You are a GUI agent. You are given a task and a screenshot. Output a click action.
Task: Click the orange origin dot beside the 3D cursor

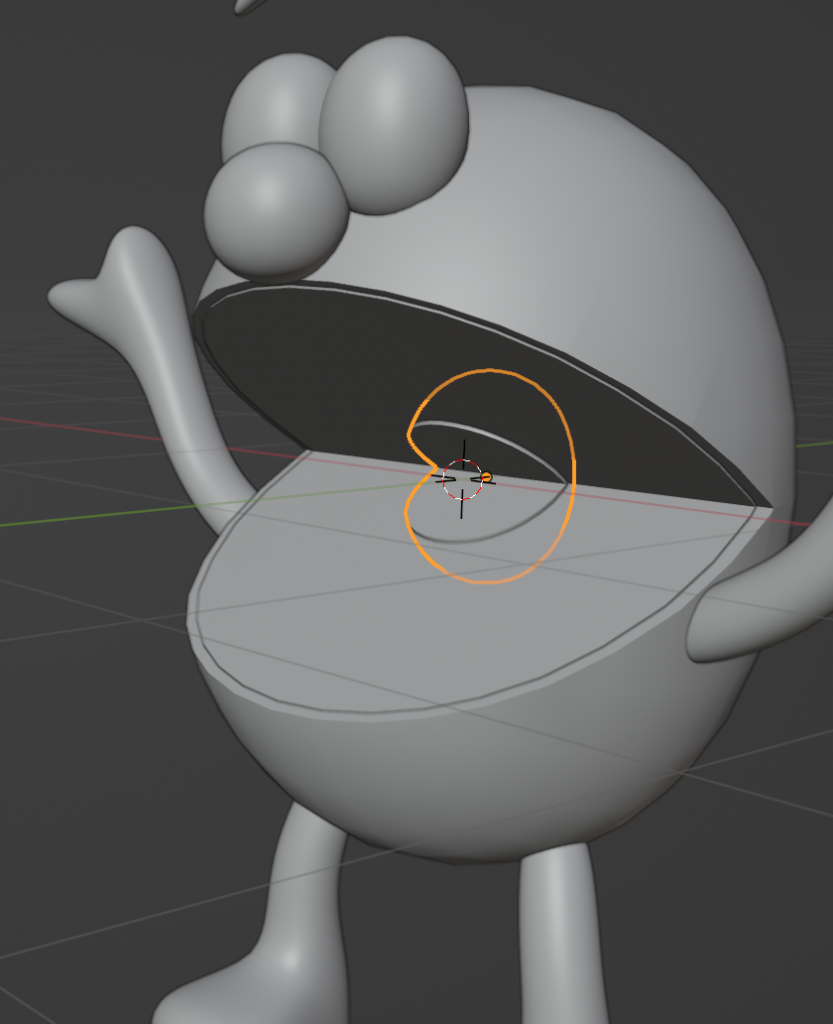click(x=486, y=478)
